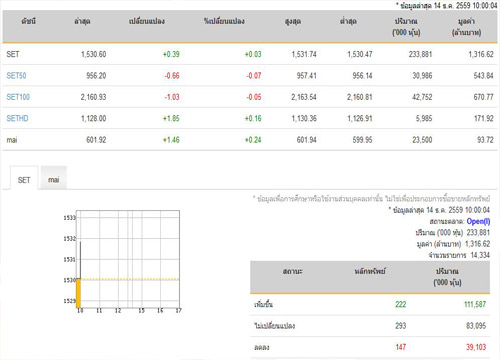Click the declining volume 39,103
The width and height of the screenshot is (500, 360).
point(476,347)
